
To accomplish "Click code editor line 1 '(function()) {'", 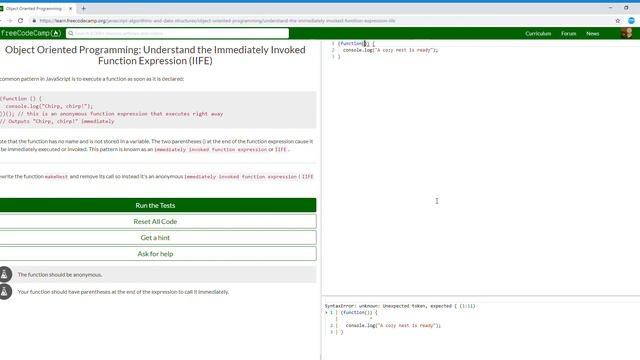I will tap(356, 43).
